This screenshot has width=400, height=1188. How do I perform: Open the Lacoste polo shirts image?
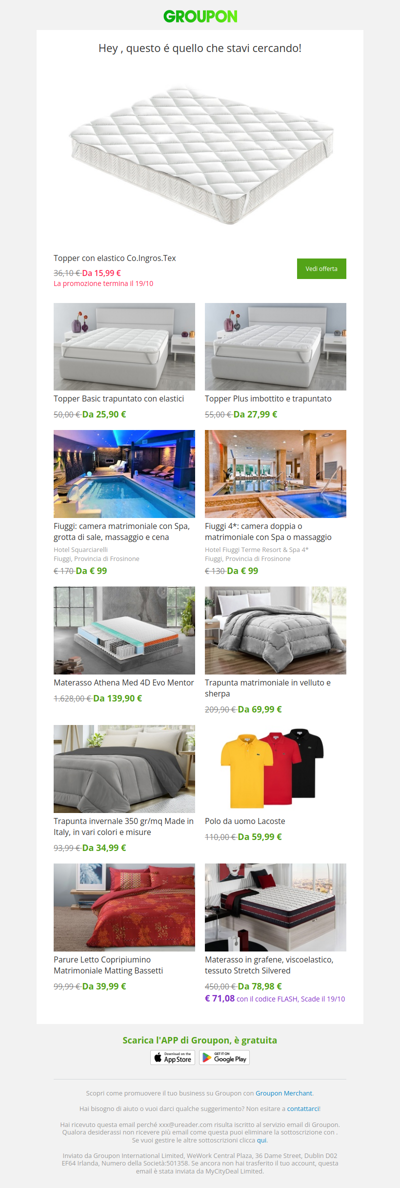click(276, 769)
